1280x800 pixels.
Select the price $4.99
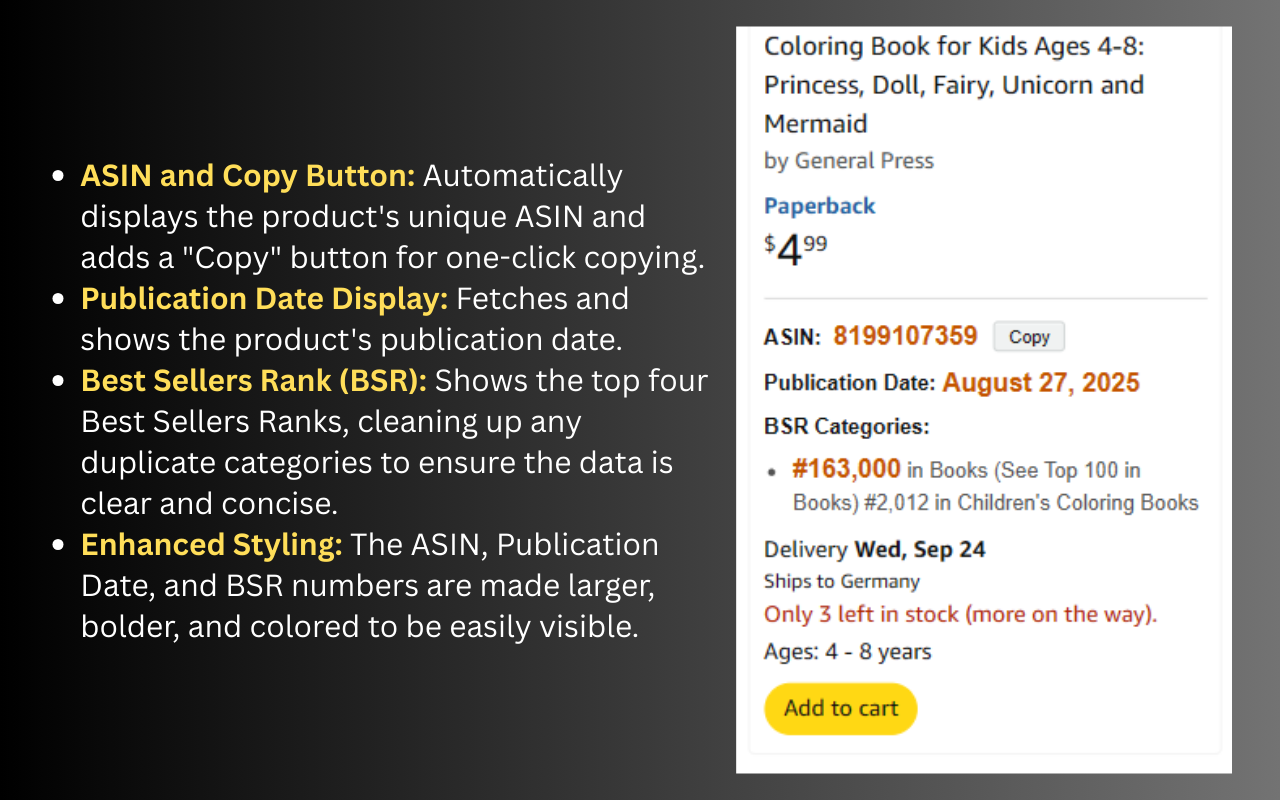(796, 248)
